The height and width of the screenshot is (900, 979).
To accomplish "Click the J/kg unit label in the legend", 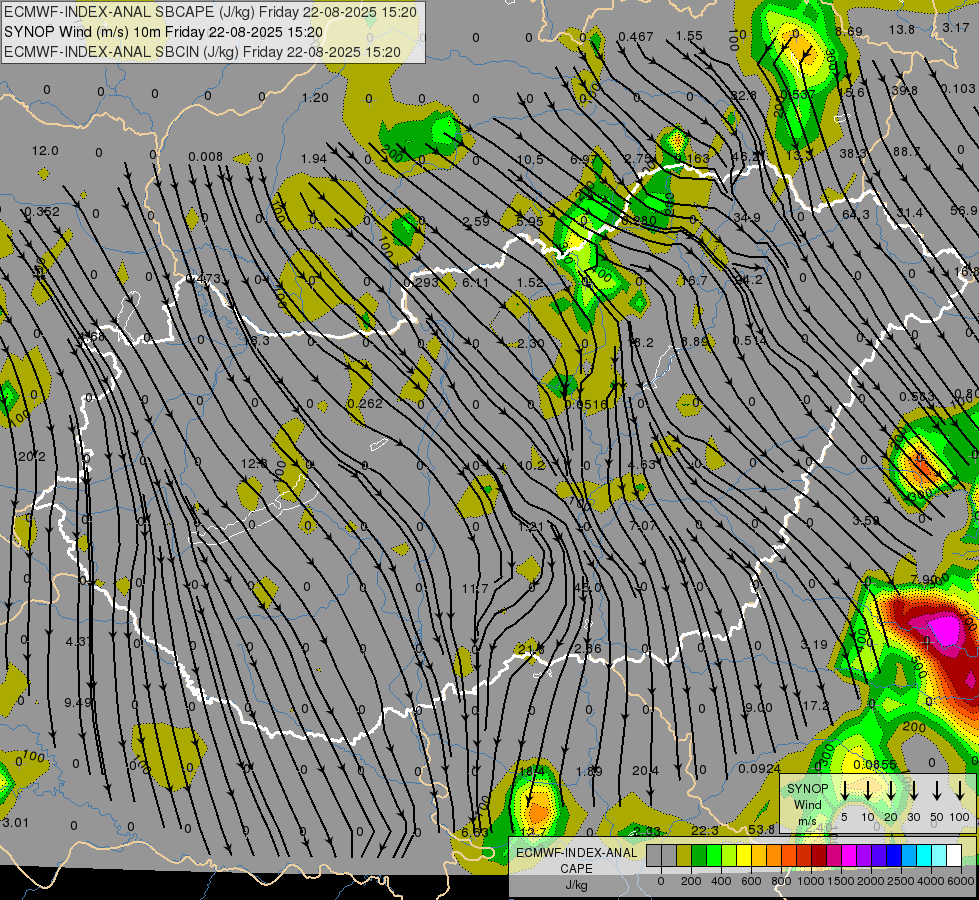I will 576,885.
